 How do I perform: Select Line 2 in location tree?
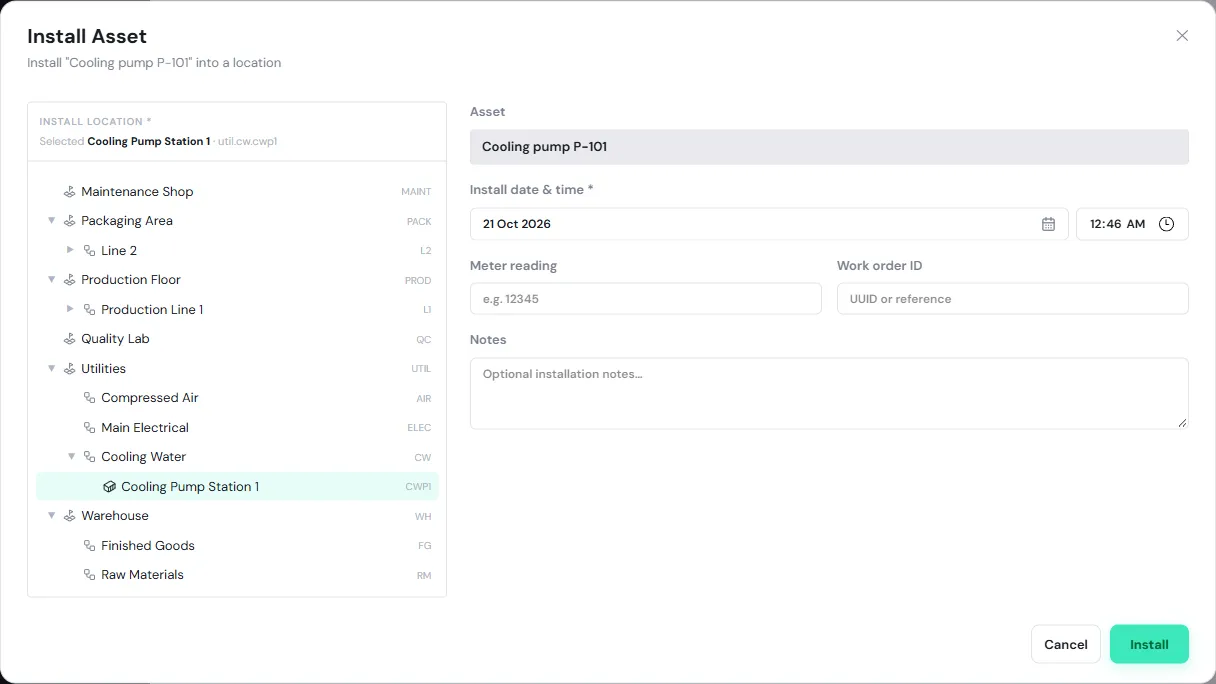tap(237, 251)
